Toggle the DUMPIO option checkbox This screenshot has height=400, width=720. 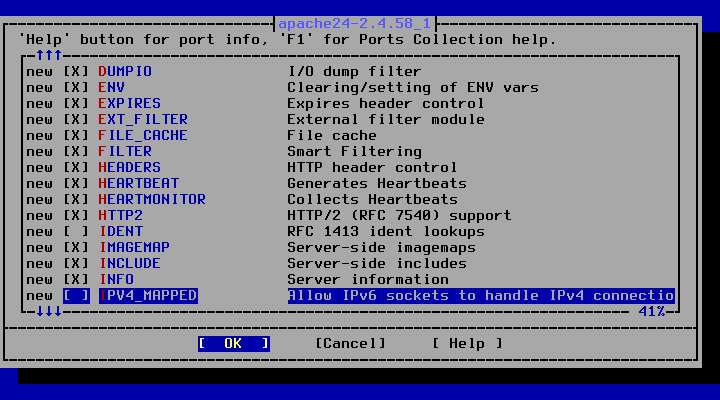(76, 72)
